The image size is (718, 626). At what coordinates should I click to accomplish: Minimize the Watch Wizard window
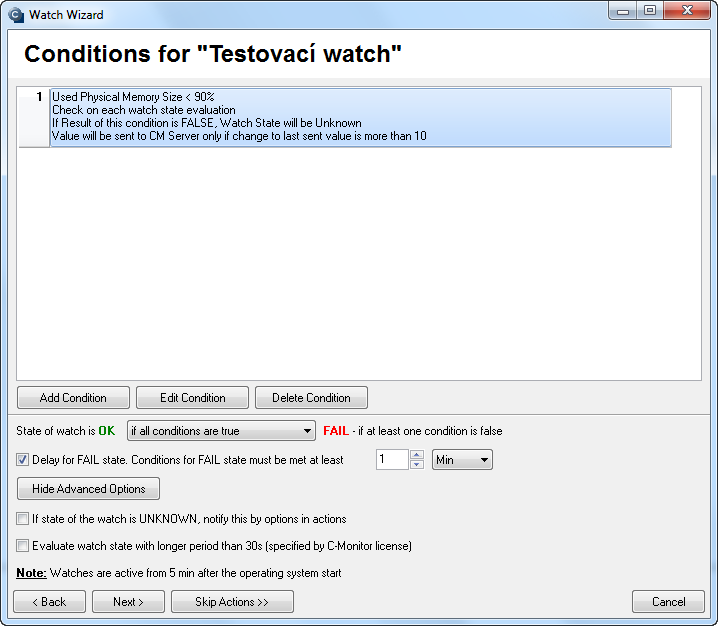[x=623, y=11]
